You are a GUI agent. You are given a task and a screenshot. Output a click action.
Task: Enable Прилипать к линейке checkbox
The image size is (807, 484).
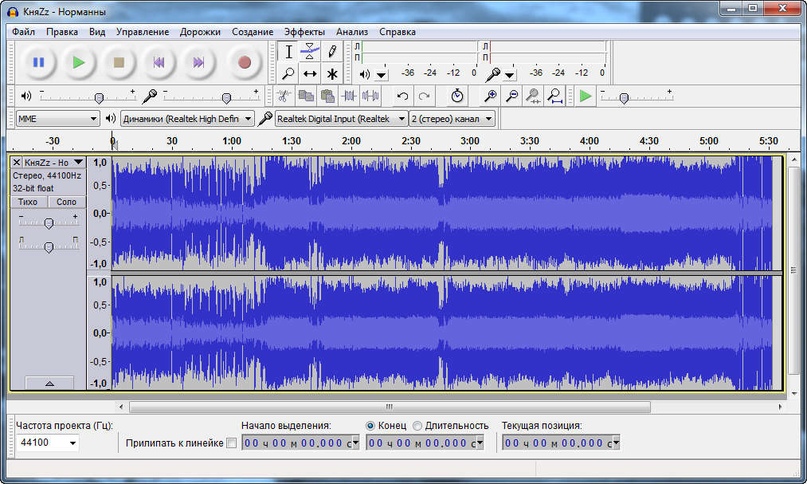click(x=232, y=443)
